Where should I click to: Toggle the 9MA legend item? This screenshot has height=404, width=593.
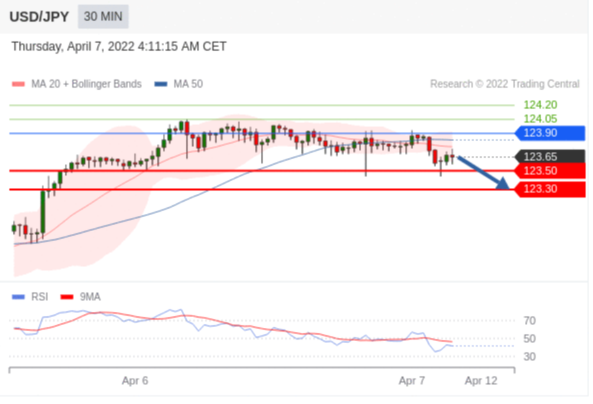pyautogui.click(x=81, y=297)
